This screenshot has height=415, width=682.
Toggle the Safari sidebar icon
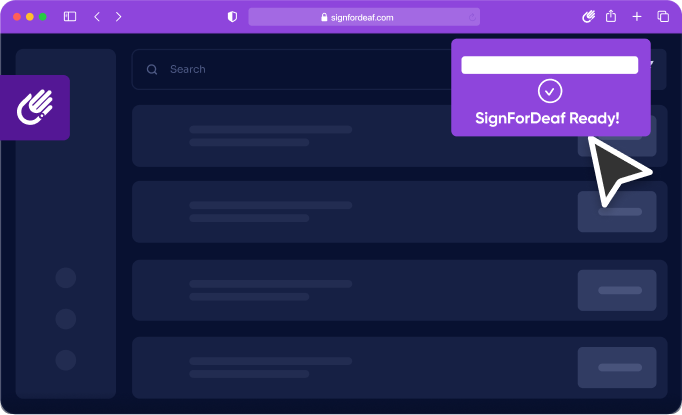(x=70, y=17)
